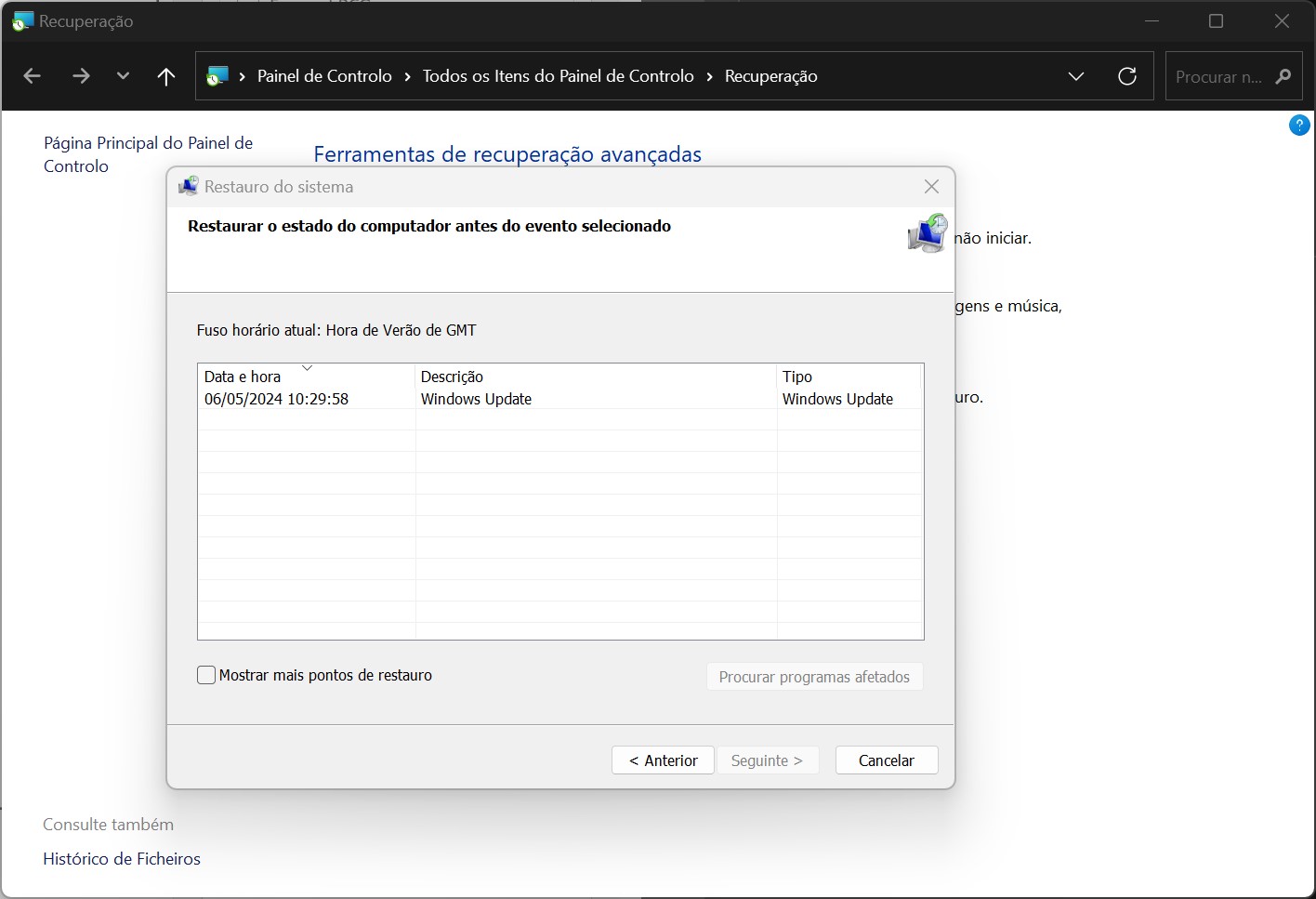1316x899 pixels.
Task: Click Ferramentas de recuperação avançadas heading
Action: point(507,154)
